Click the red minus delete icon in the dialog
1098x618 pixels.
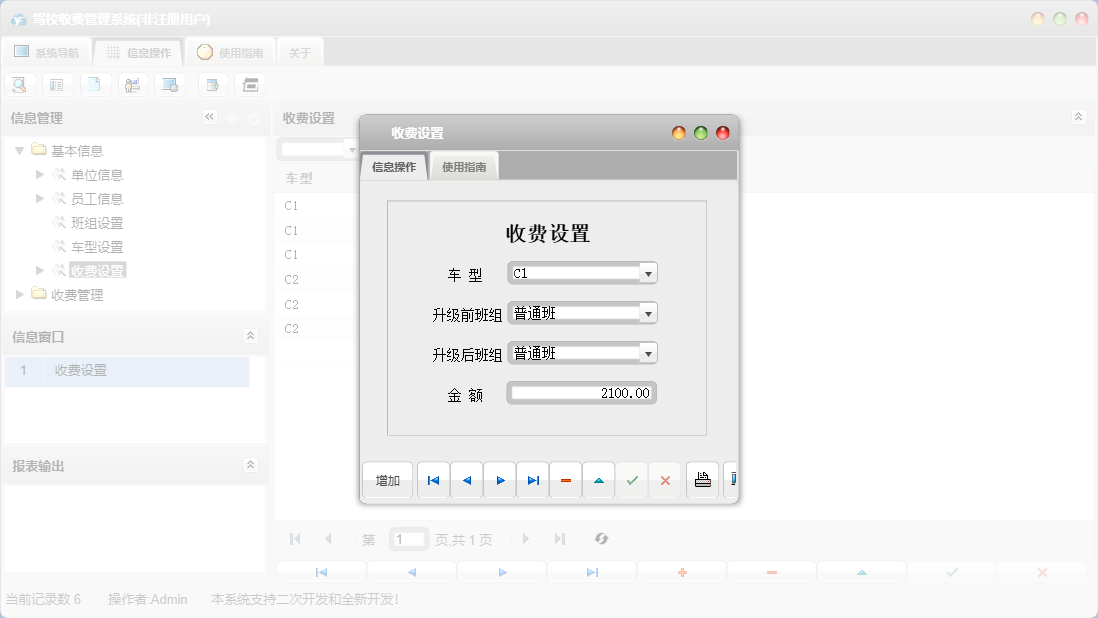click(565, 480)
